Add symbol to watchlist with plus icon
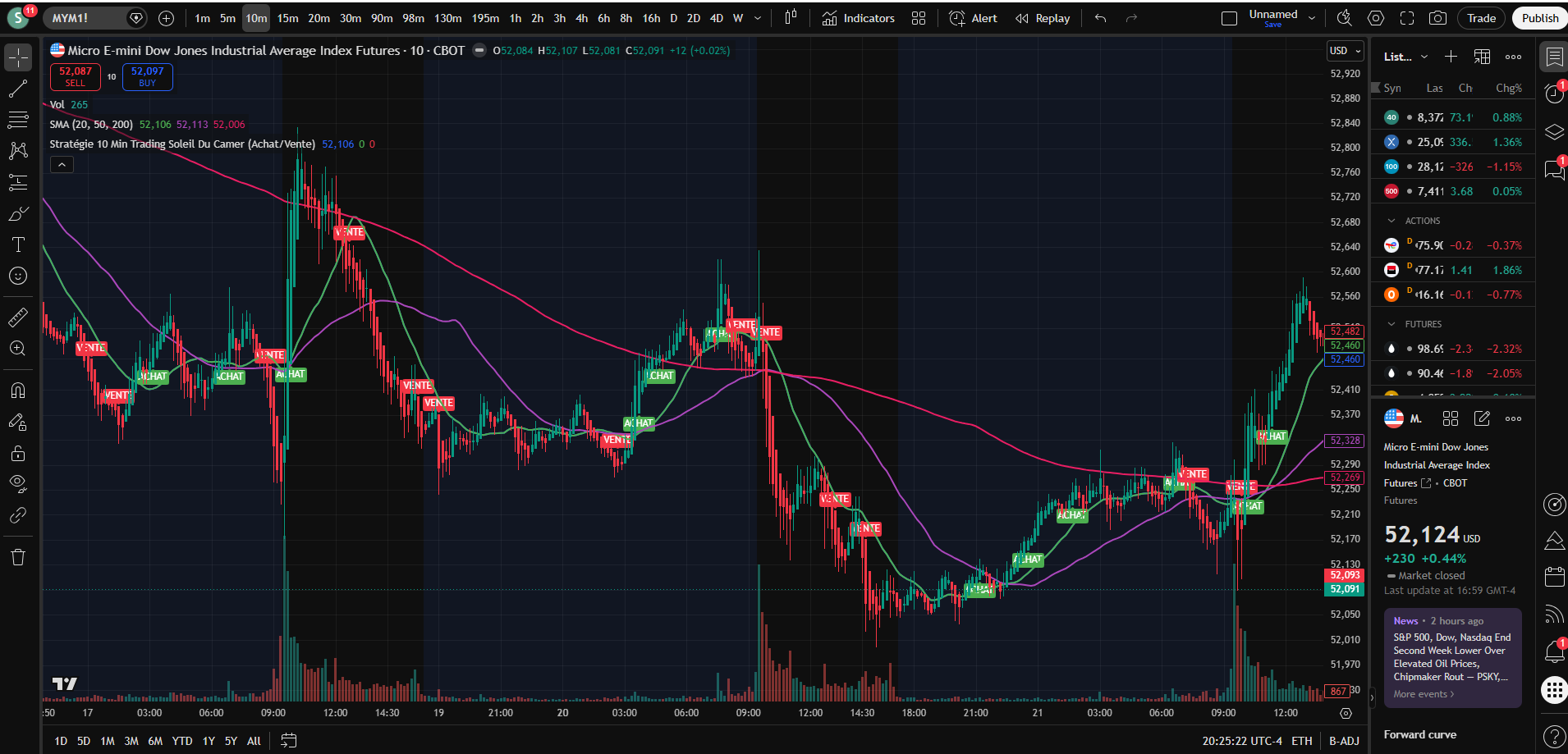Screen dimensions: 1568x754 pos(1451,57)
